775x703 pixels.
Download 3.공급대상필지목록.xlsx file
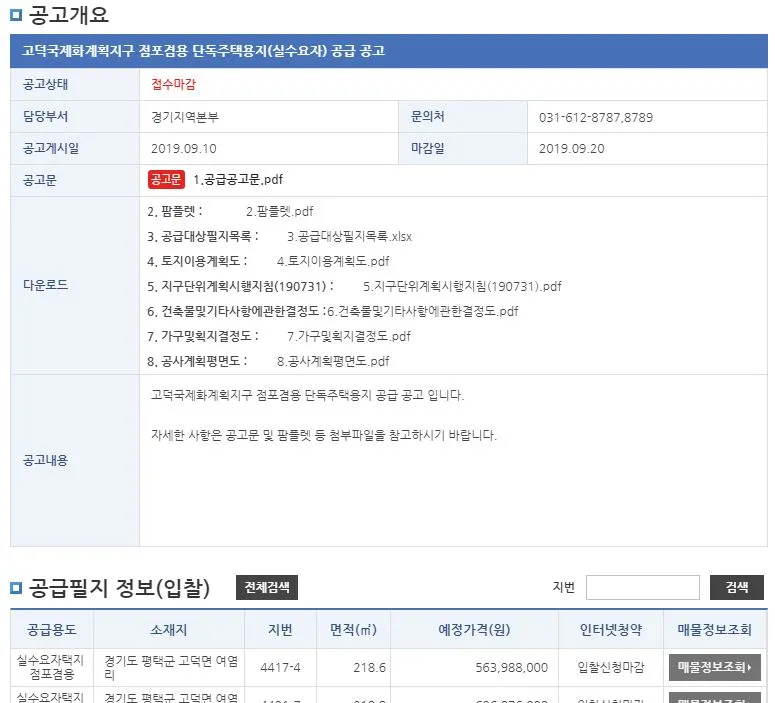point(349,236)
